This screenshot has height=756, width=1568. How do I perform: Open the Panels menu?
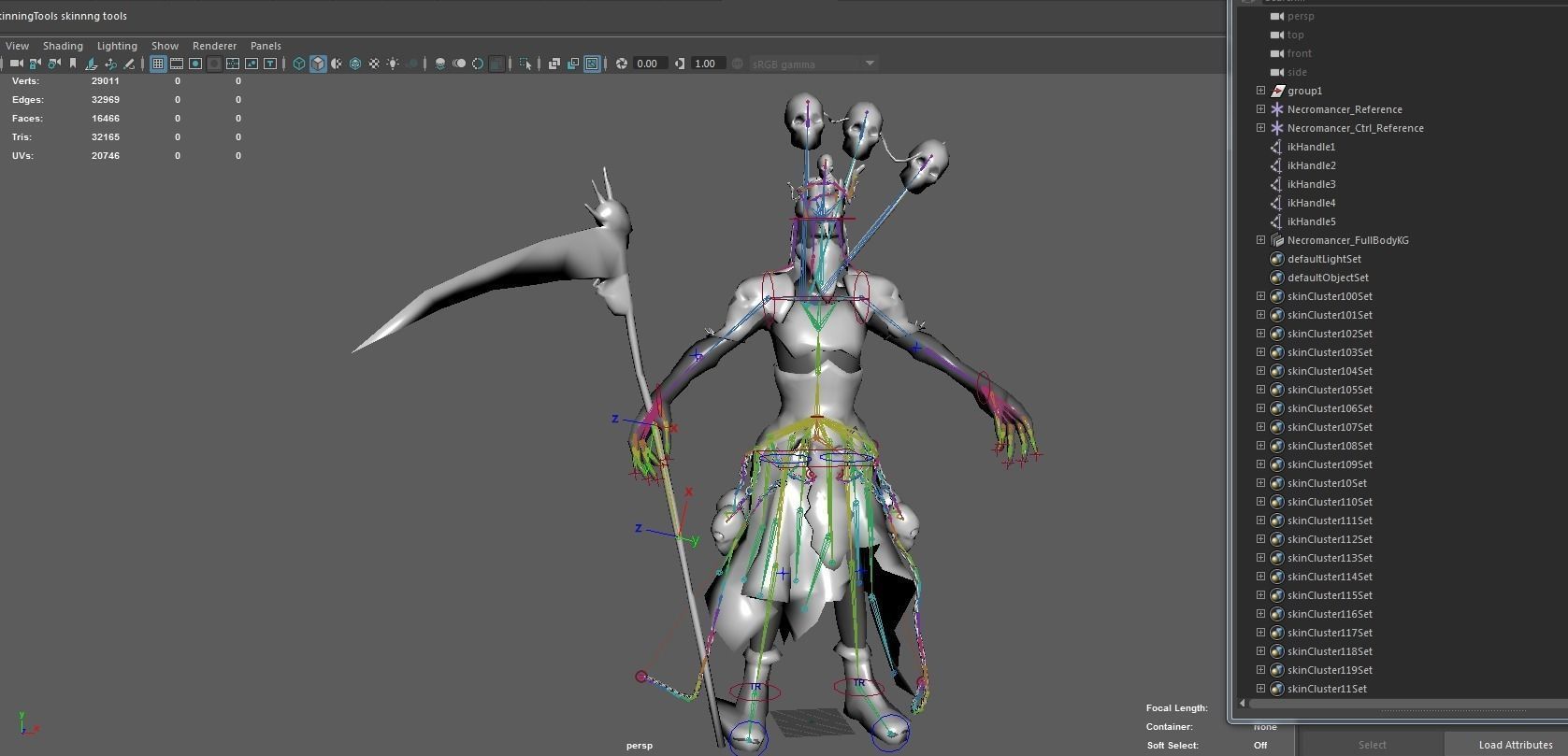click(266, 46)
